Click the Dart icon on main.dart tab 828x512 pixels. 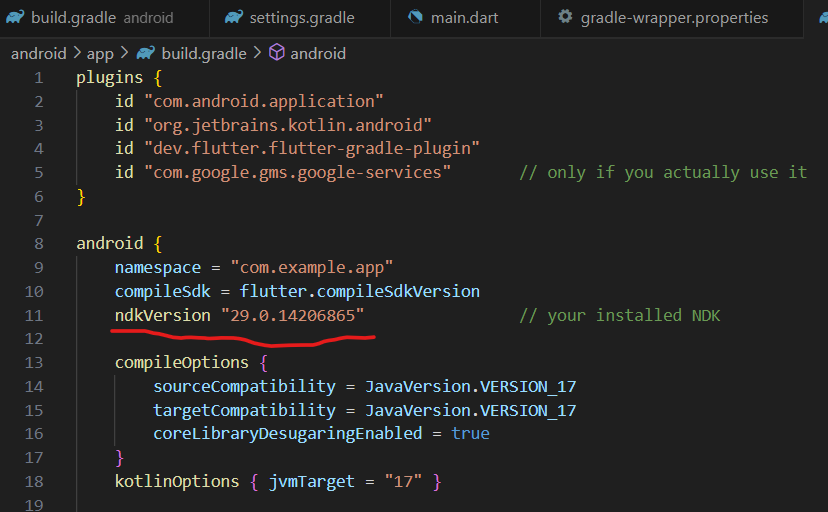click(415, 17)
